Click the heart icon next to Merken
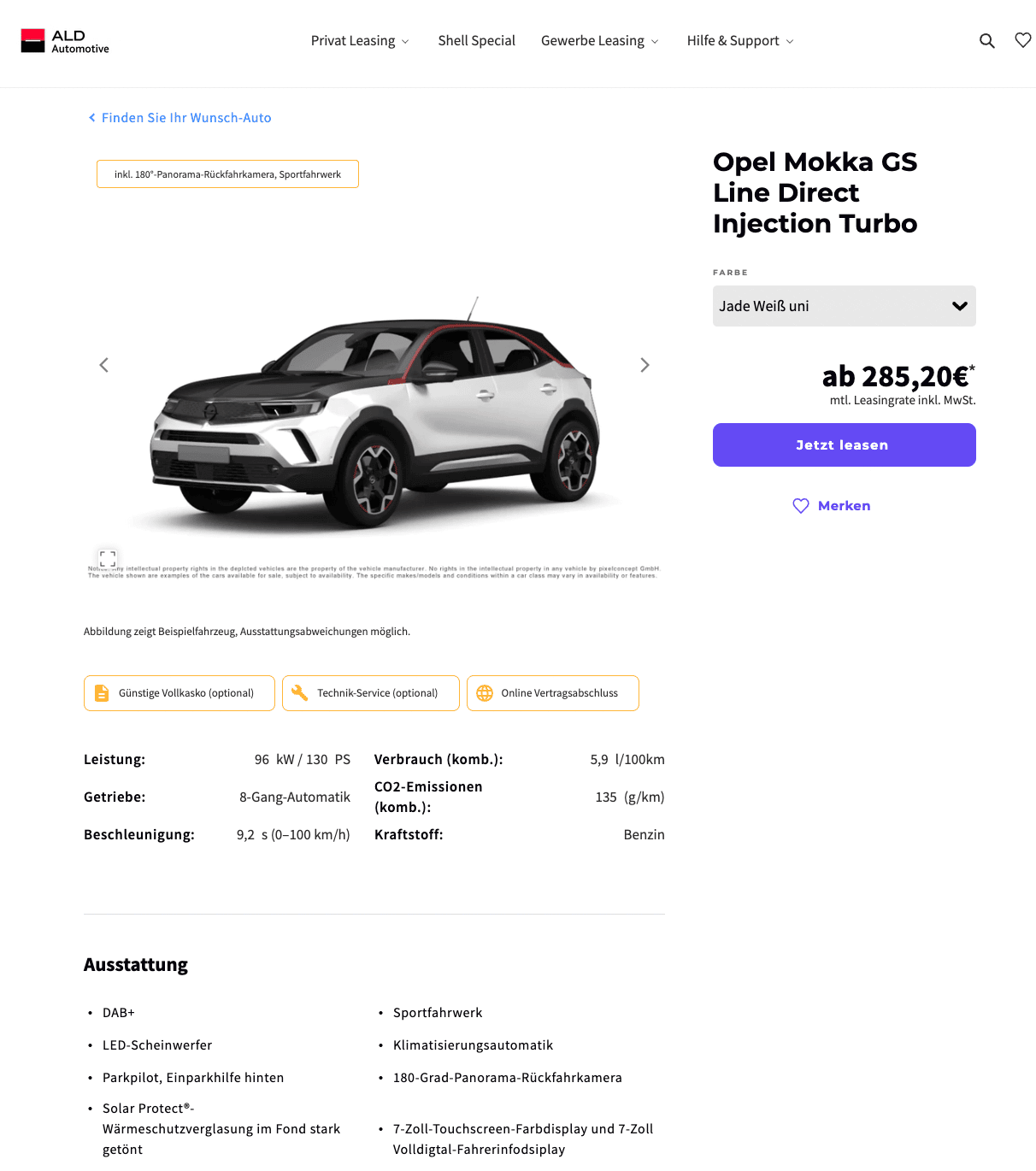The height and width of the screenshot is (1171, 1036). pos(801,506)
